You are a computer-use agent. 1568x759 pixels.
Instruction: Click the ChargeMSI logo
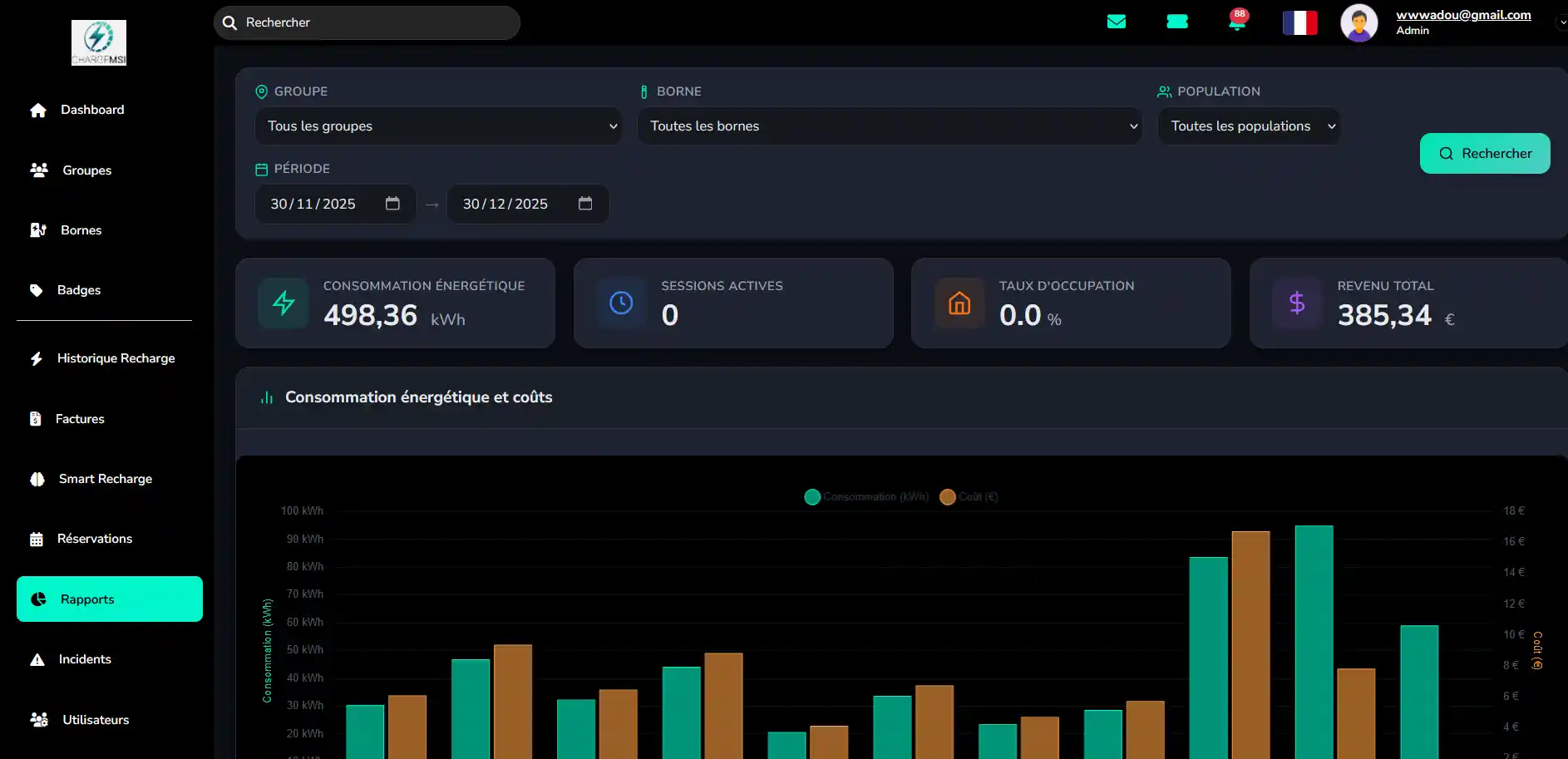tap(99, 42)
